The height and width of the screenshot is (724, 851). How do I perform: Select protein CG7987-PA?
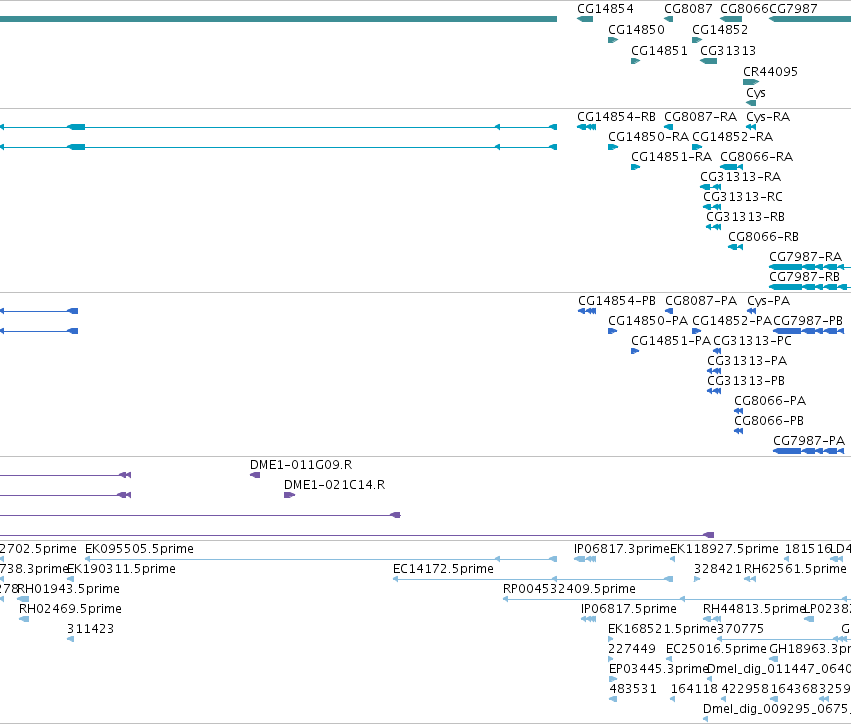pos(809,441)
